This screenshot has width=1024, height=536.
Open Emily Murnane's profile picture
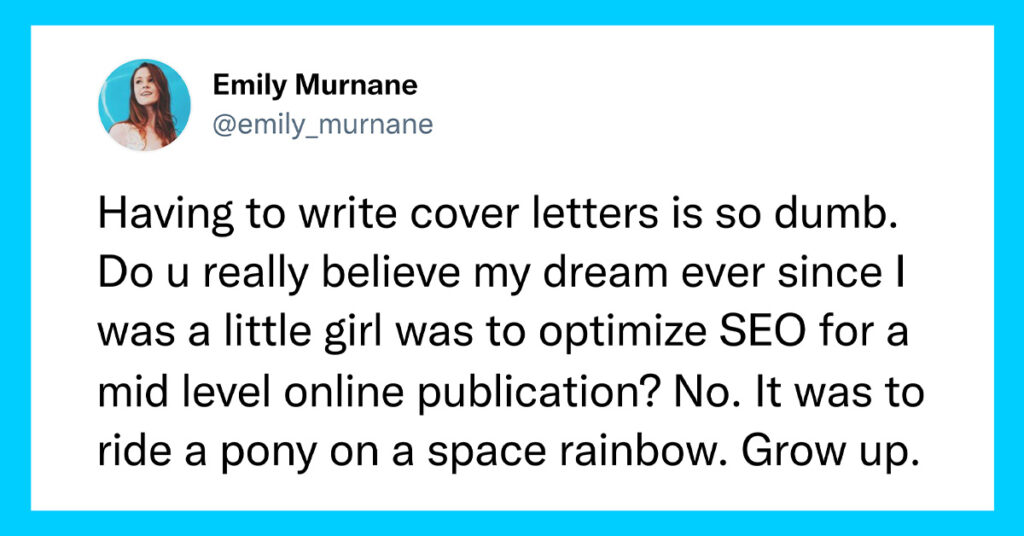(144, 104)
